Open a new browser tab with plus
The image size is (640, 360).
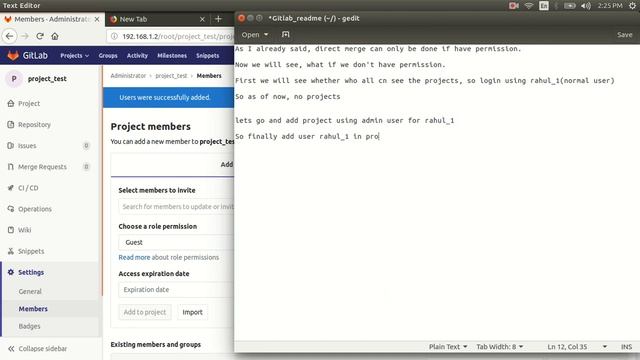pos(218,19)
